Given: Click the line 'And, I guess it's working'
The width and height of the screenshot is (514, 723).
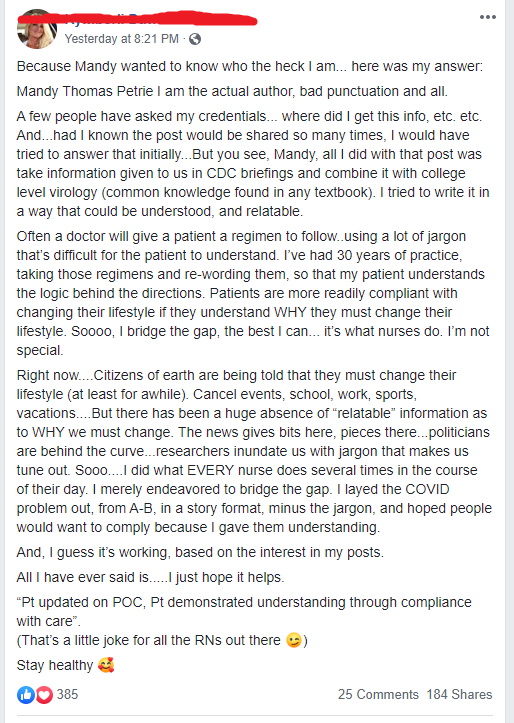Looking at the screenshot, I should tap(200, 552).
